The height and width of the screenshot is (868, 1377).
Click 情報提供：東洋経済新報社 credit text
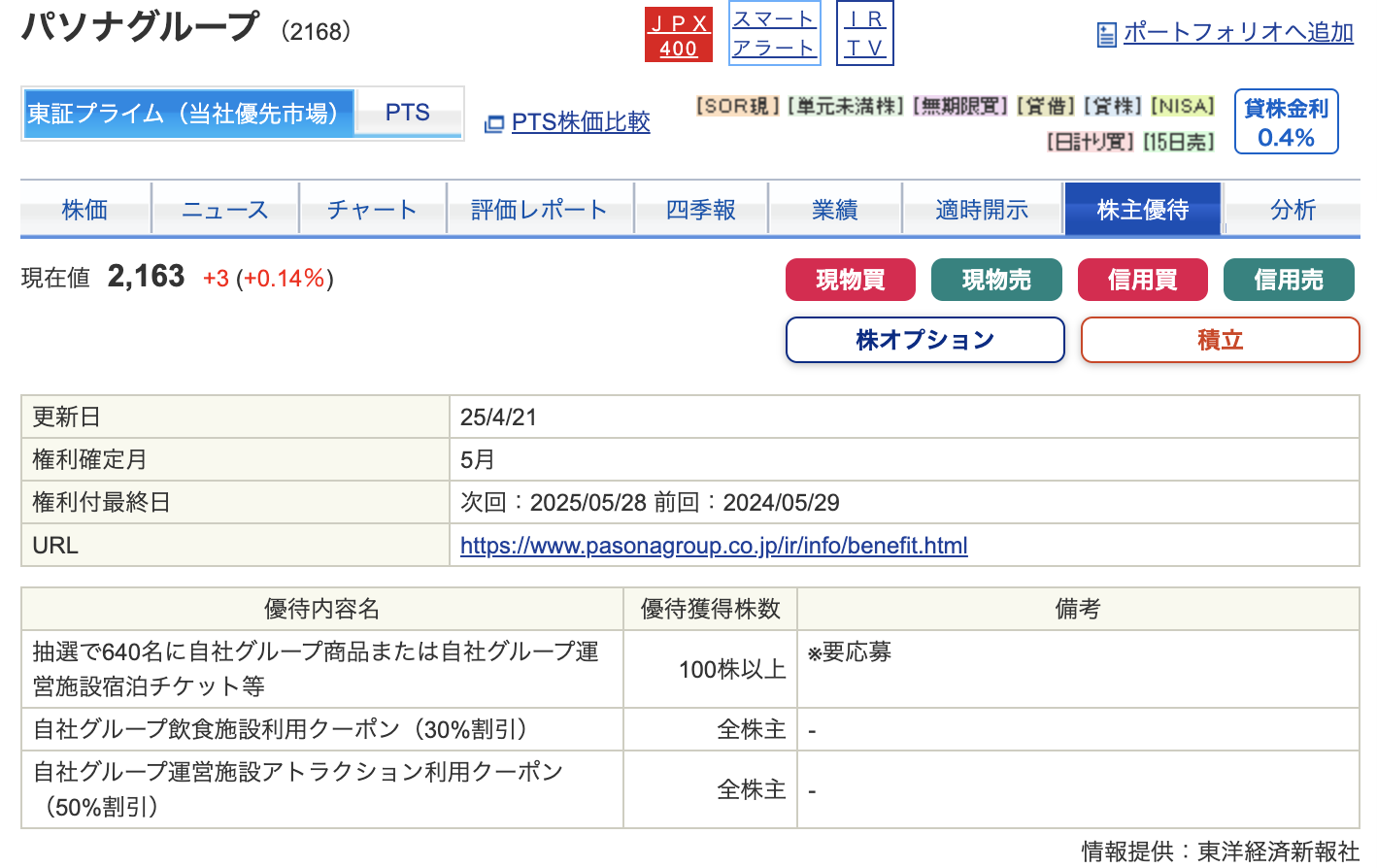1221,851
